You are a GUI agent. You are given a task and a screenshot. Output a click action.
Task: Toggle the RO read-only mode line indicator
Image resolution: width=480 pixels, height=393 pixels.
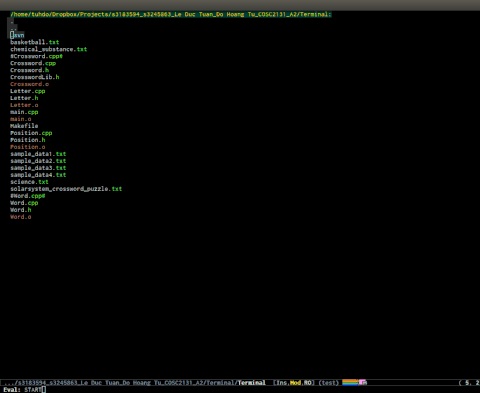click(x=307, y=383)
